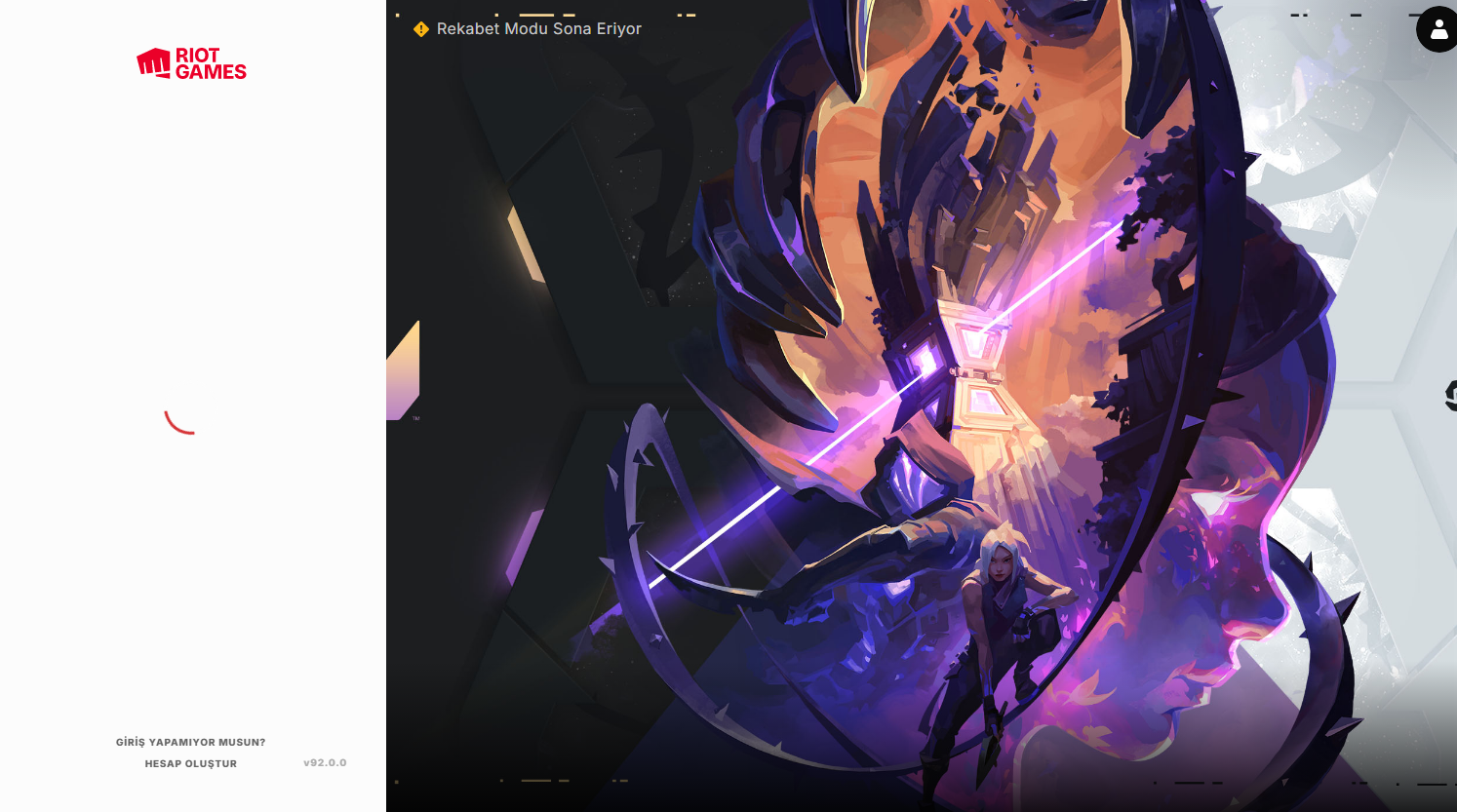Click the "HESAP OLUŞTUR" link

tap(191, 764)
